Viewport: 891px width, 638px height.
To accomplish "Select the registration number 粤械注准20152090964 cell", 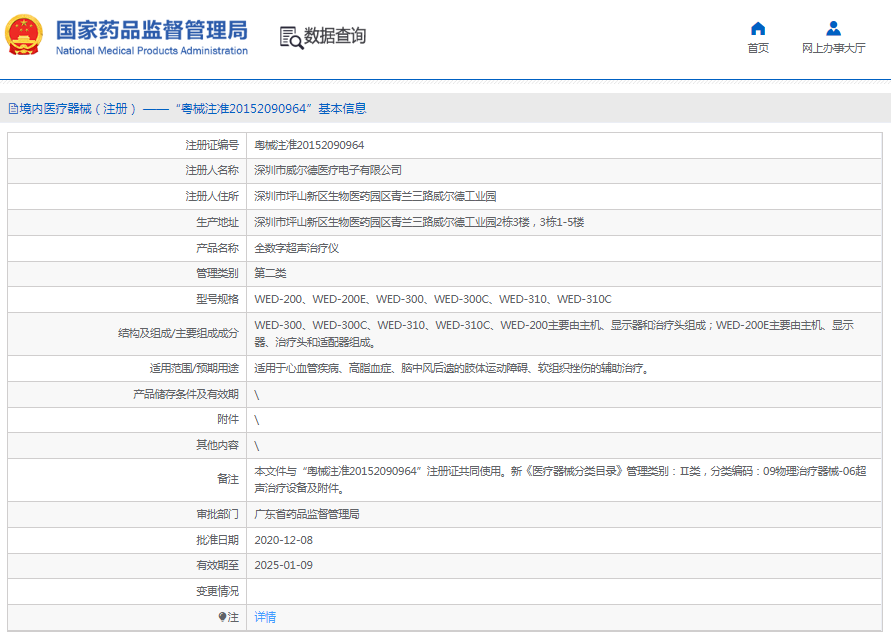I will 309,145.
